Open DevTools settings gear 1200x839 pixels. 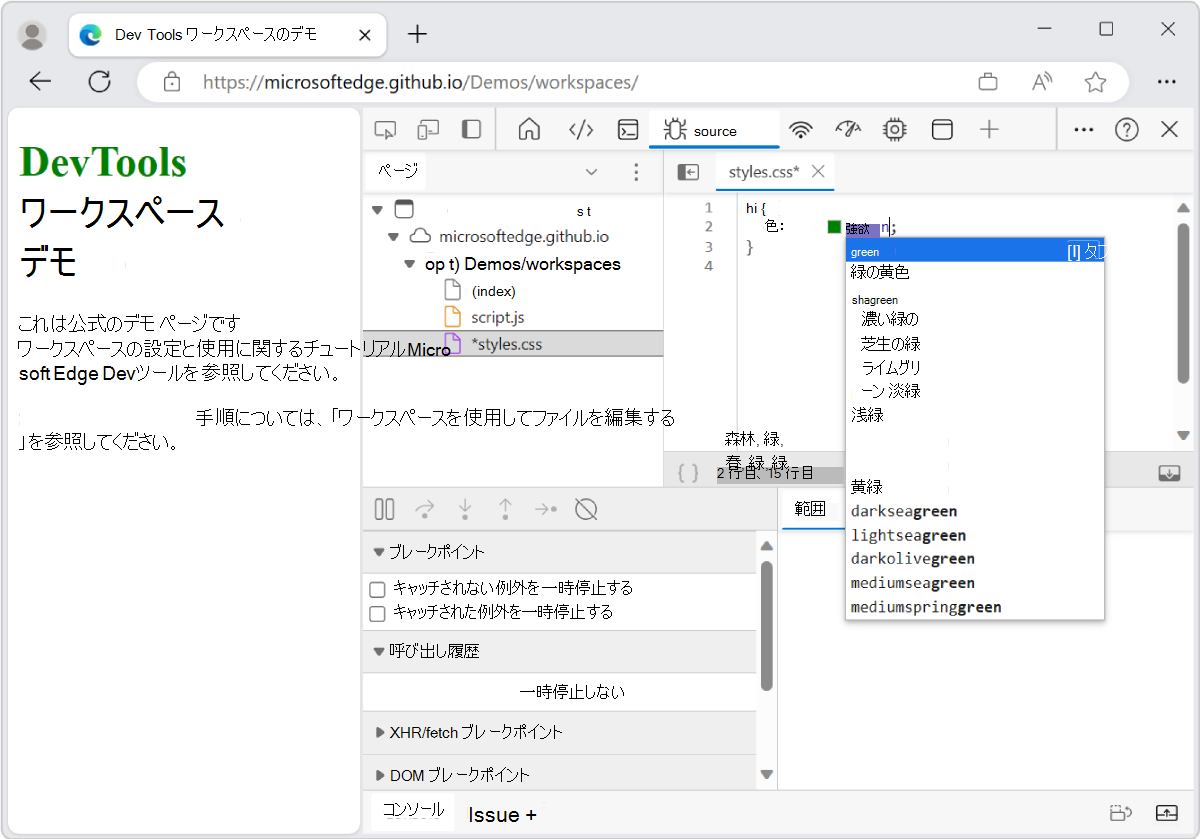point(893,129)
